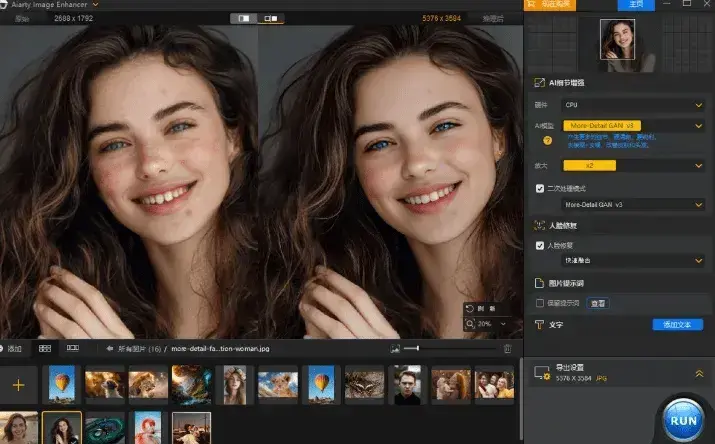Click the export settings monitor icon
715x444 pixels.
[542, 372]
